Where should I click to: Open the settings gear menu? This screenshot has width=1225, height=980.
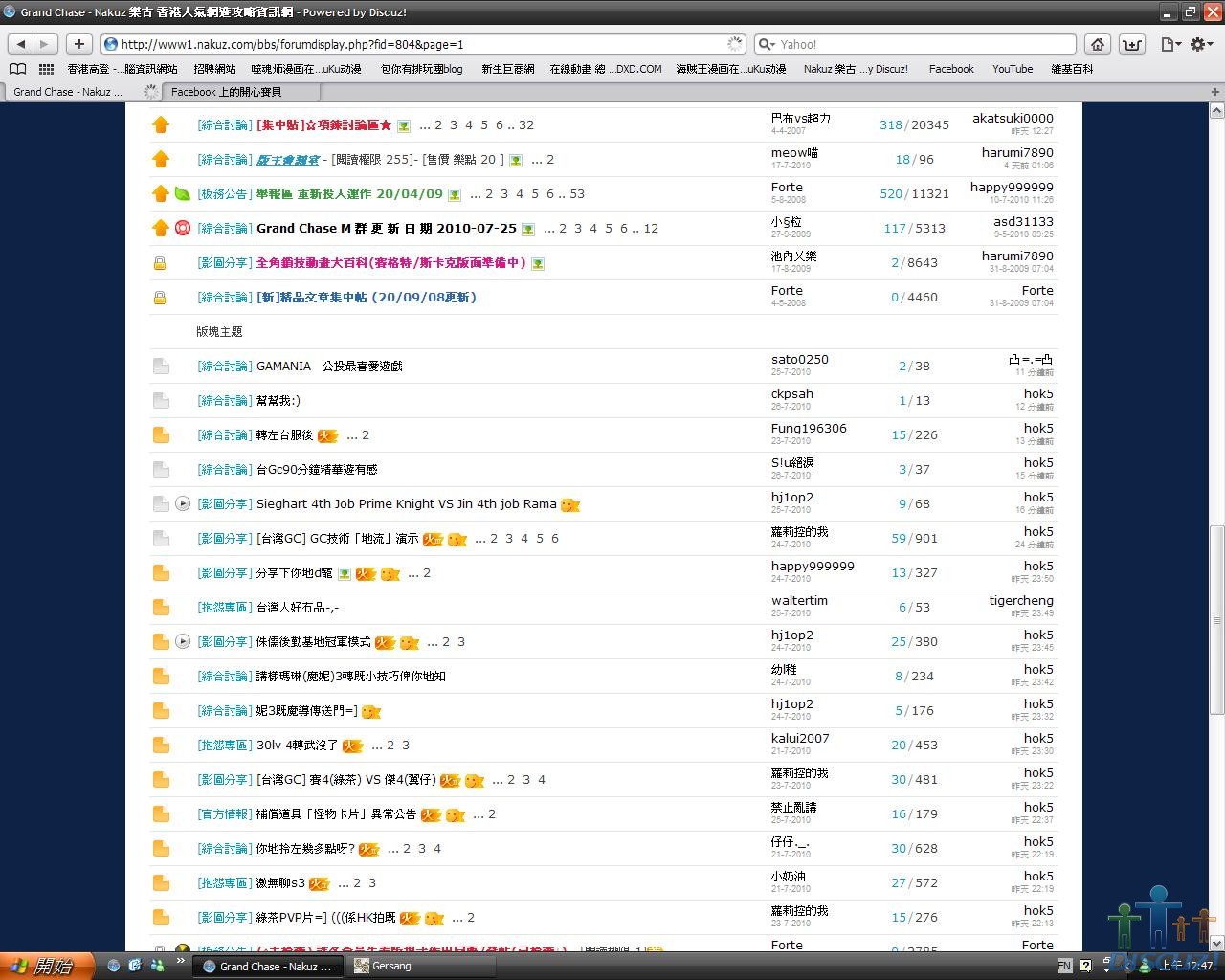[1200, 44]
